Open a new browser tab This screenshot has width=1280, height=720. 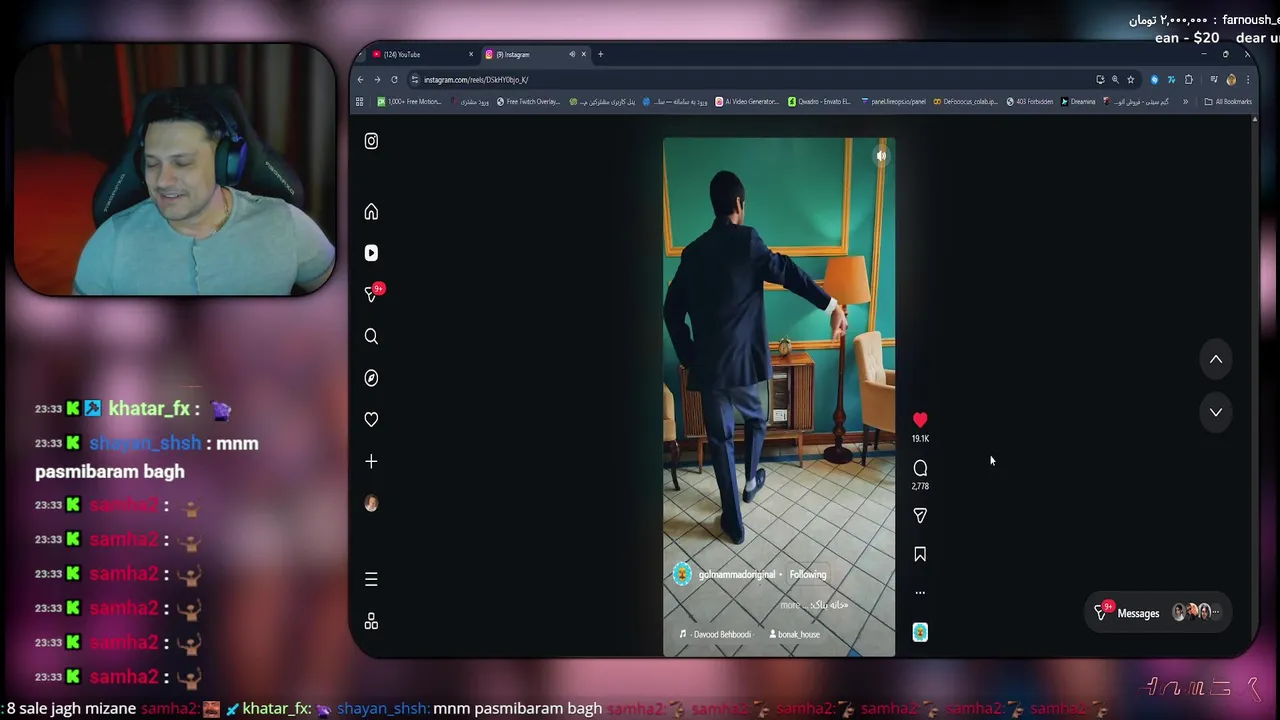coord(600,54)
